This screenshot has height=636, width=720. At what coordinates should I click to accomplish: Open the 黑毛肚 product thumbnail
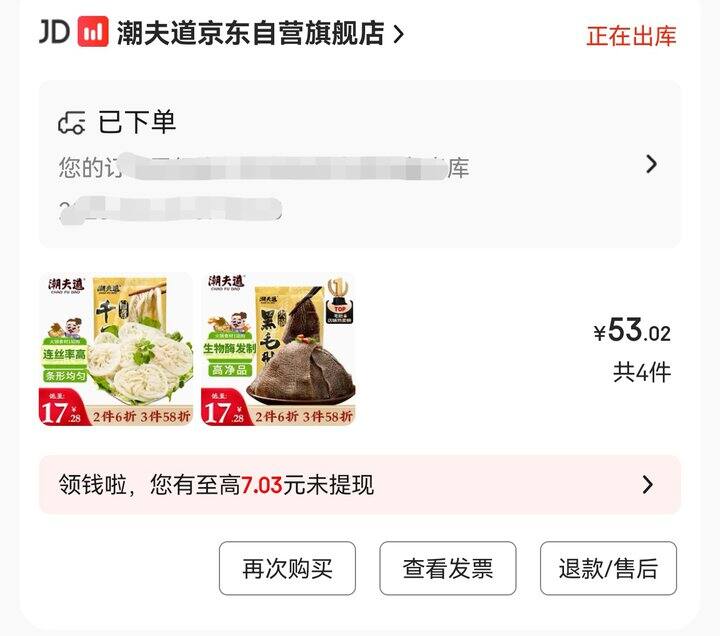tap(278, 349)
